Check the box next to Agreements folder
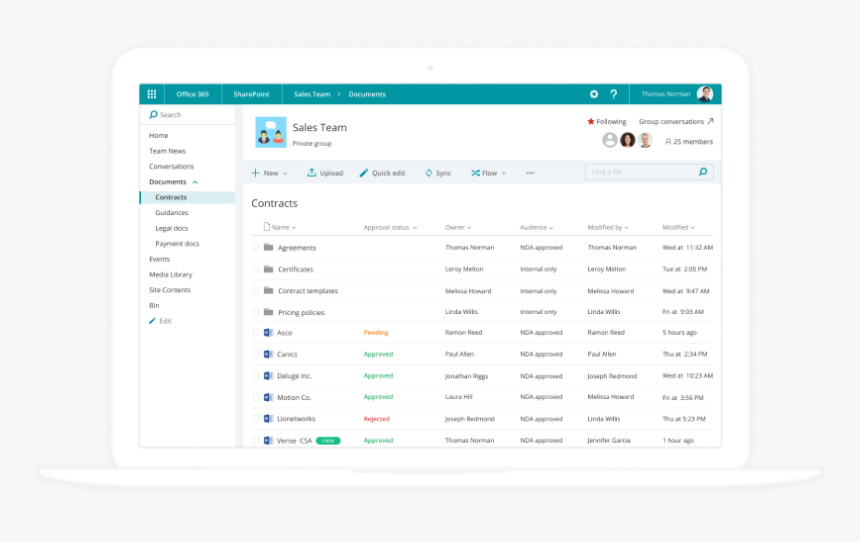Screen dimensions: 860x542 [256, 248]
